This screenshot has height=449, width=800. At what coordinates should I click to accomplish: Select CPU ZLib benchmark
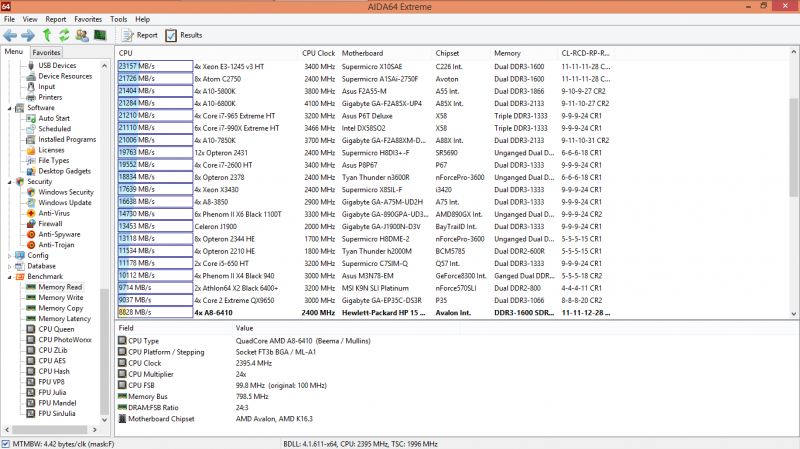[x=53, y=350]
